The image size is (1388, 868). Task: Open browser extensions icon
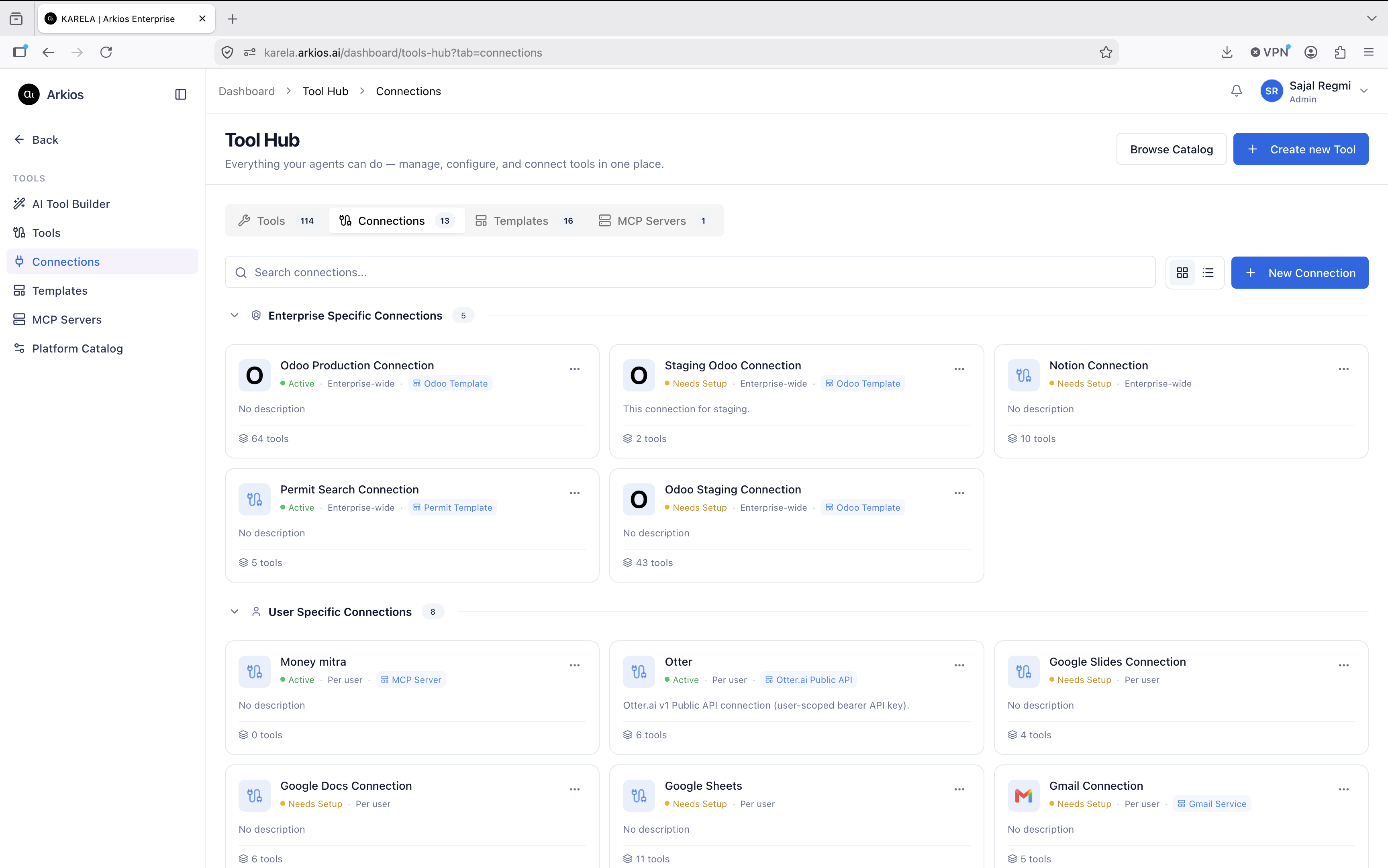[1340, 52]
